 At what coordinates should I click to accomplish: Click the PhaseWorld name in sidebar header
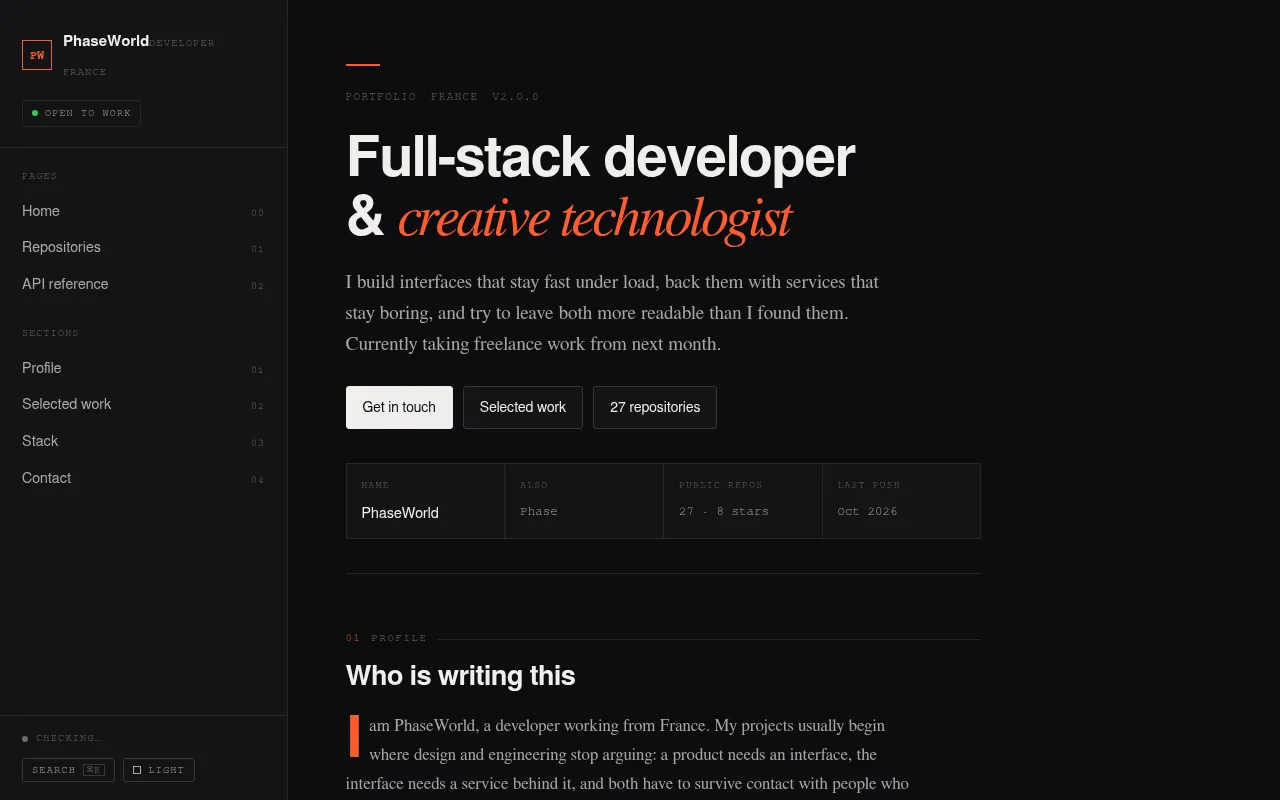[106, 41]
